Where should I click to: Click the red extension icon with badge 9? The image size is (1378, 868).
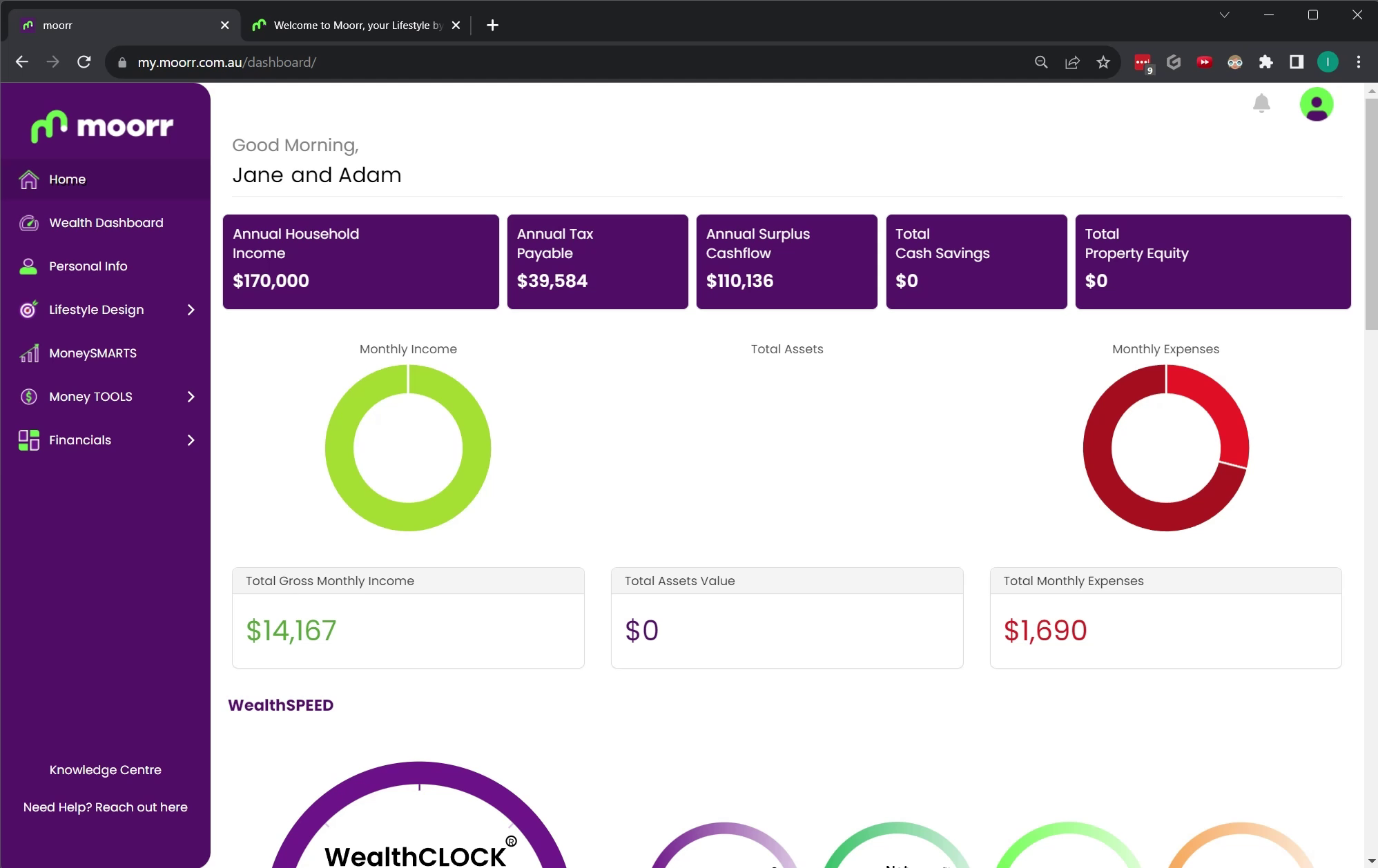click(1143, 63)
